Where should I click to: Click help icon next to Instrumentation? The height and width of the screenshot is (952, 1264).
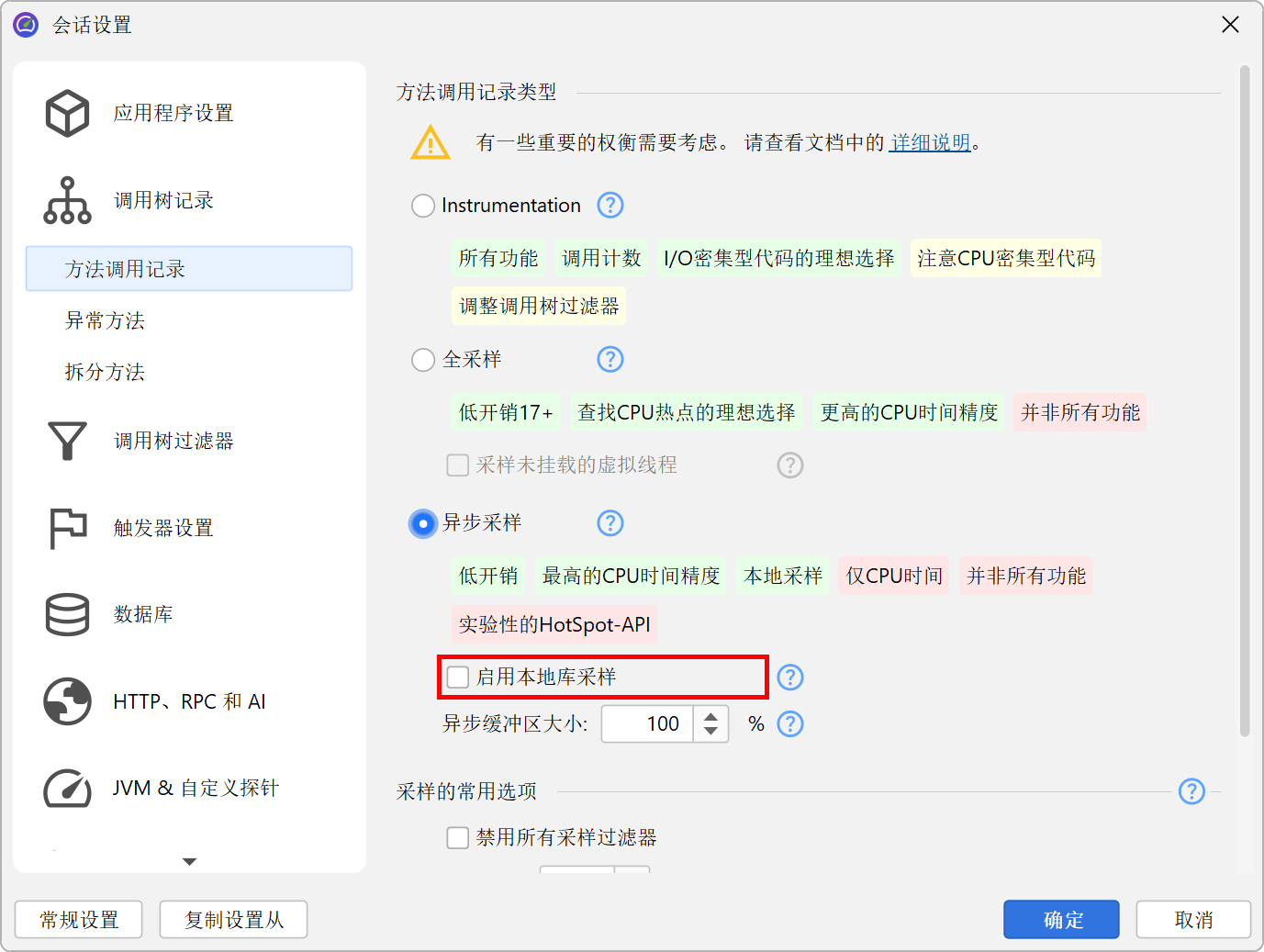click(x=610, y=205)
